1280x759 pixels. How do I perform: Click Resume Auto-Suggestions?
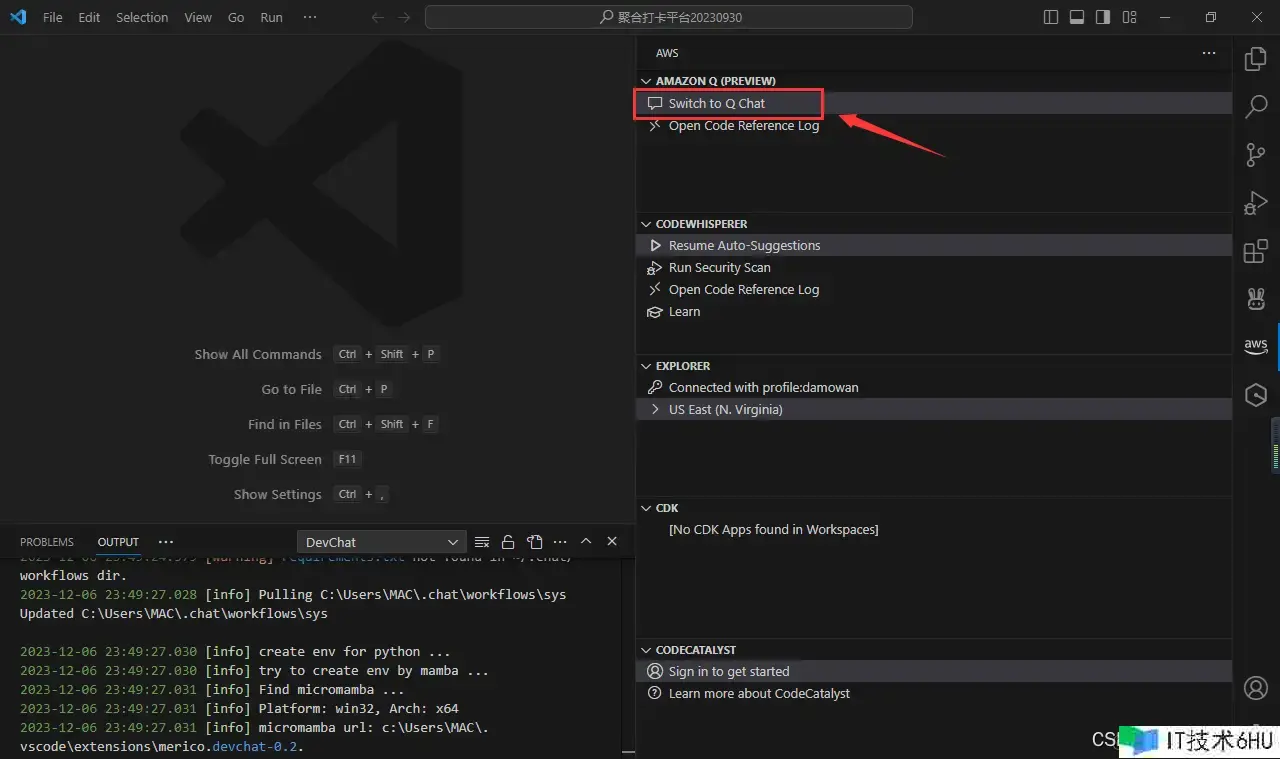click(x=934, y=245)
